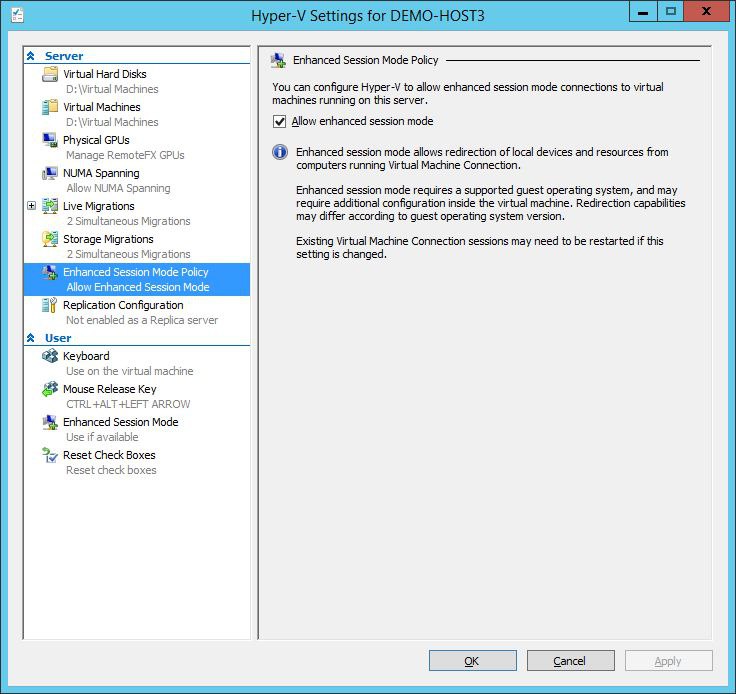Click the Keyboard settings icon
The height and width of the screenshot is (694, 736).
[50, 356]
